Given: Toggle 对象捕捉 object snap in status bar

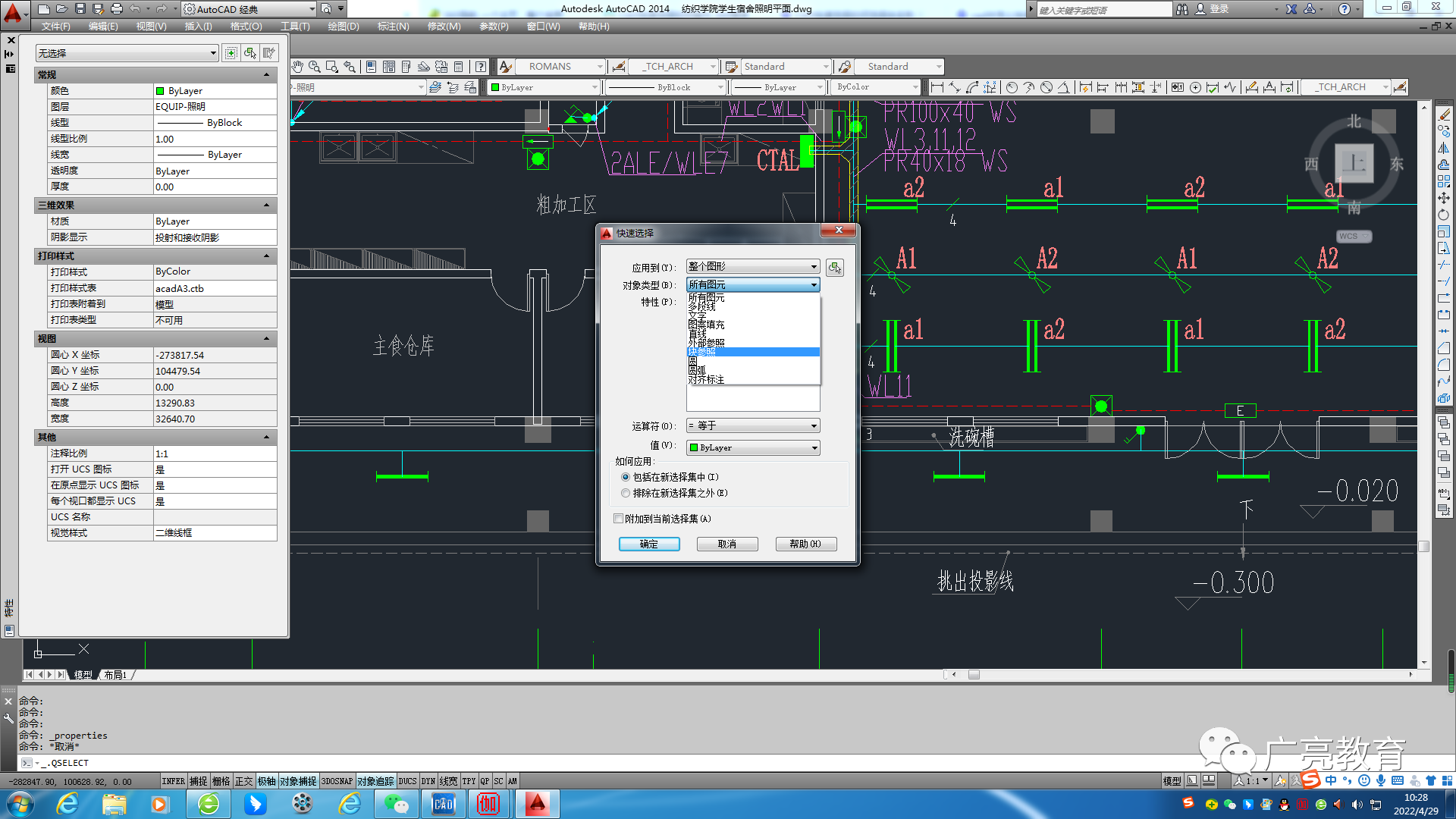Looking at the screenshot, I should pos(298,781).
